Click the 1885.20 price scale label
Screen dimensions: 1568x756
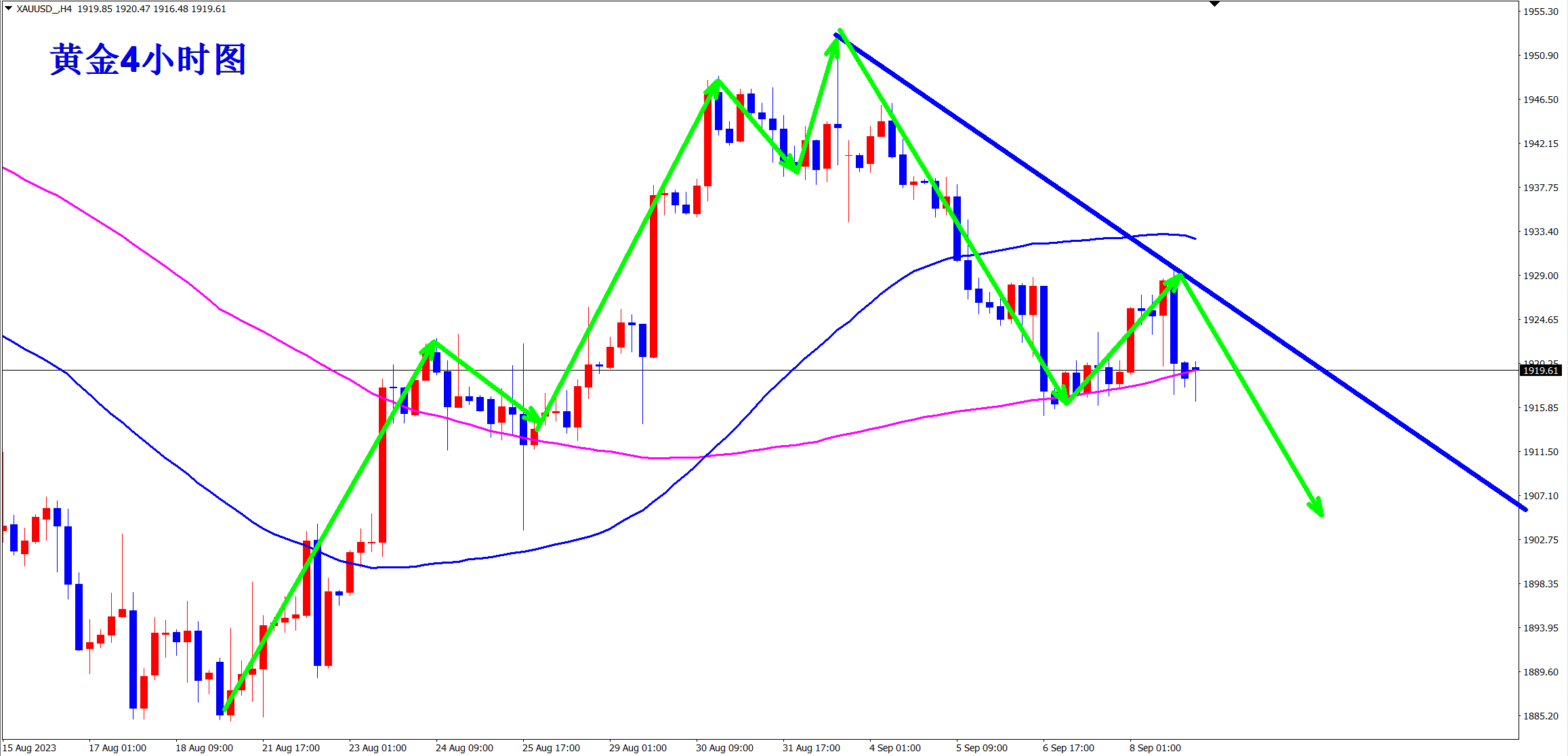tap(1540, 716)
